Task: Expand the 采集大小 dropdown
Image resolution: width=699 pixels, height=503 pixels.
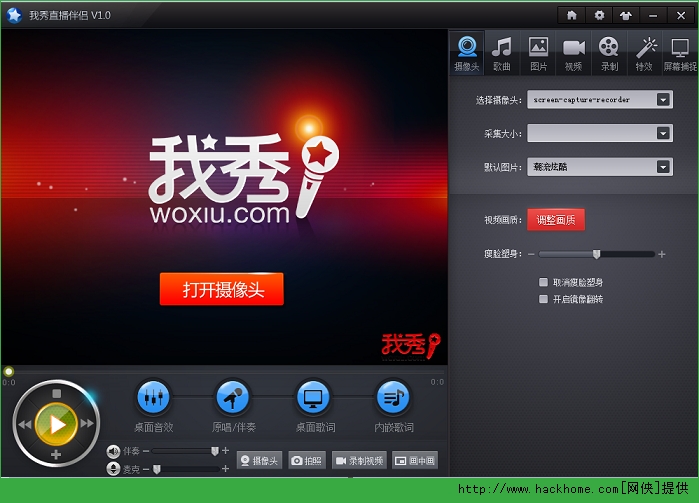Action: (663, 133)
